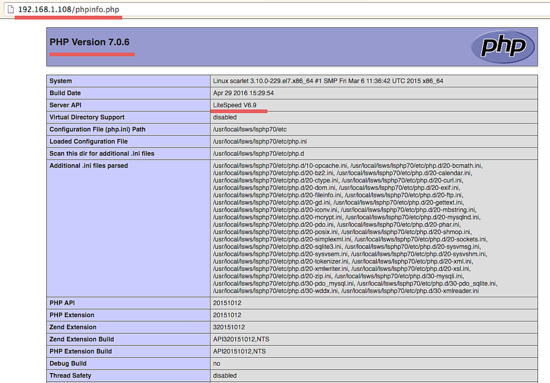Click the Configuration File (php.ini) Path label
The image size is (550, 383).
point(98,129)
